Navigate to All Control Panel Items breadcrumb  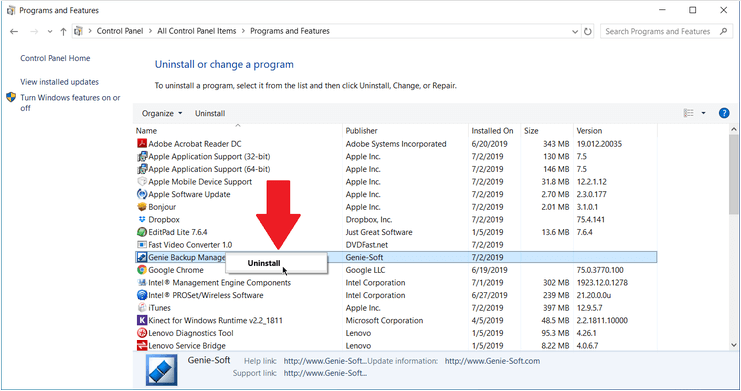[x=197, y=31]
